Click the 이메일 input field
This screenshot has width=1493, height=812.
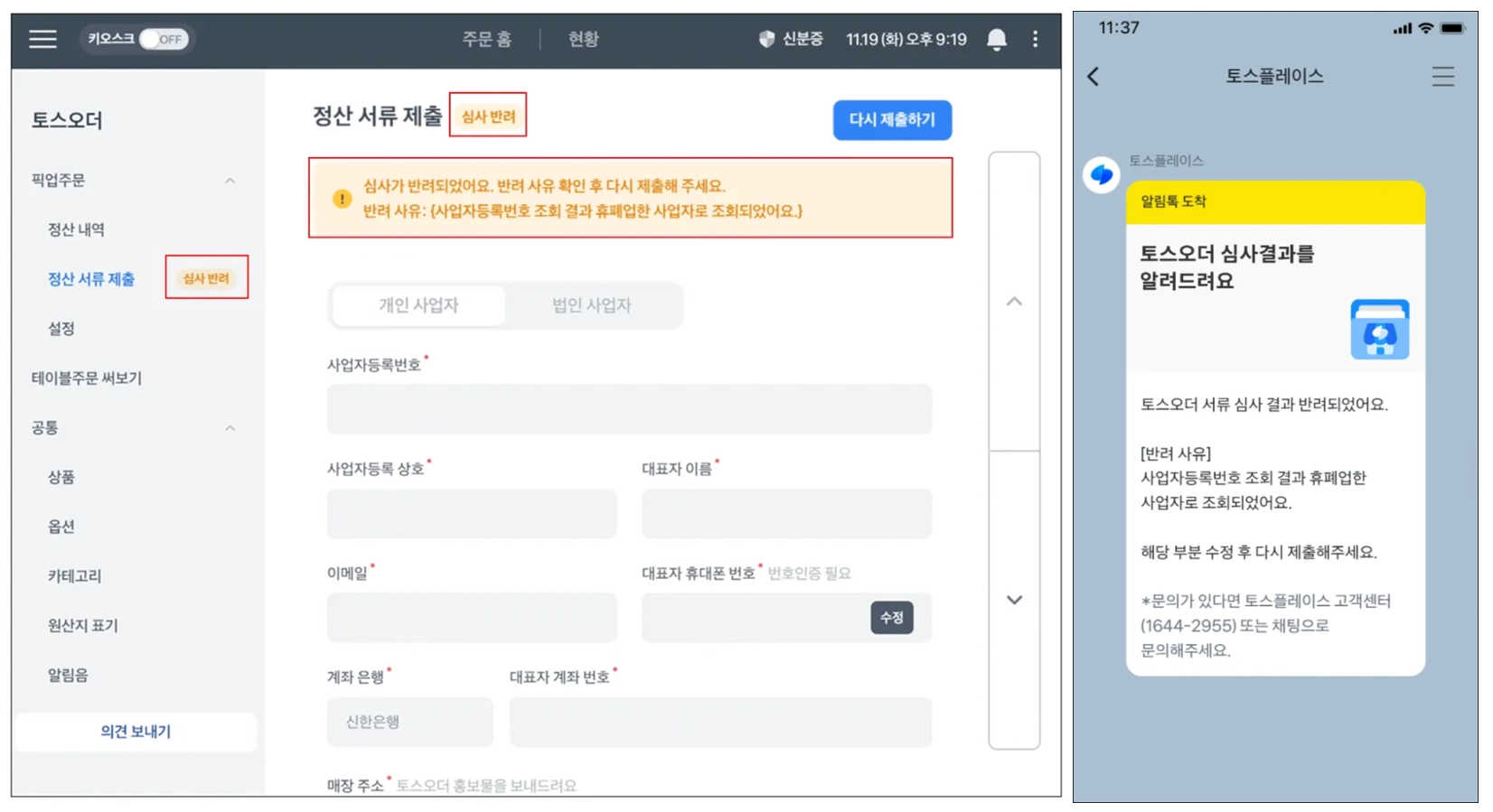pos(472,618)
